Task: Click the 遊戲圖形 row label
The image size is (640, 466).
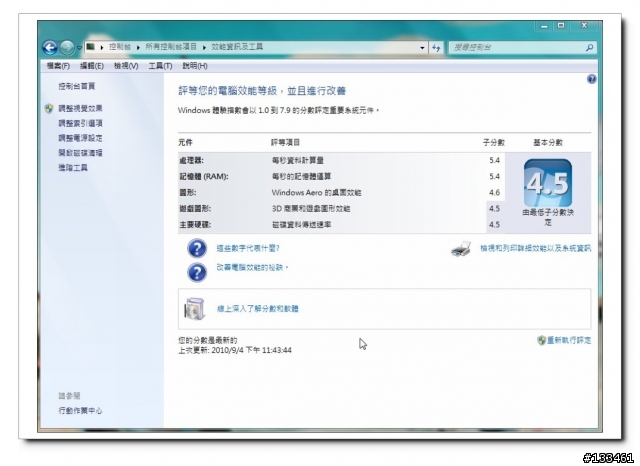Action: 195,209
